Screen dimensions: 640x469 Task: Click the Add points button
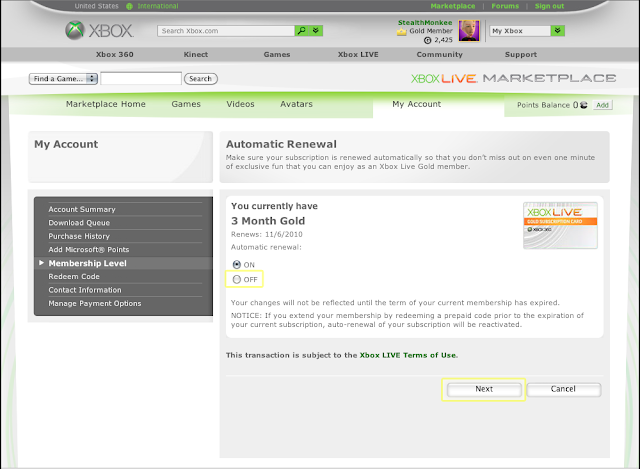pyautogui.click(x=602, y=105)
